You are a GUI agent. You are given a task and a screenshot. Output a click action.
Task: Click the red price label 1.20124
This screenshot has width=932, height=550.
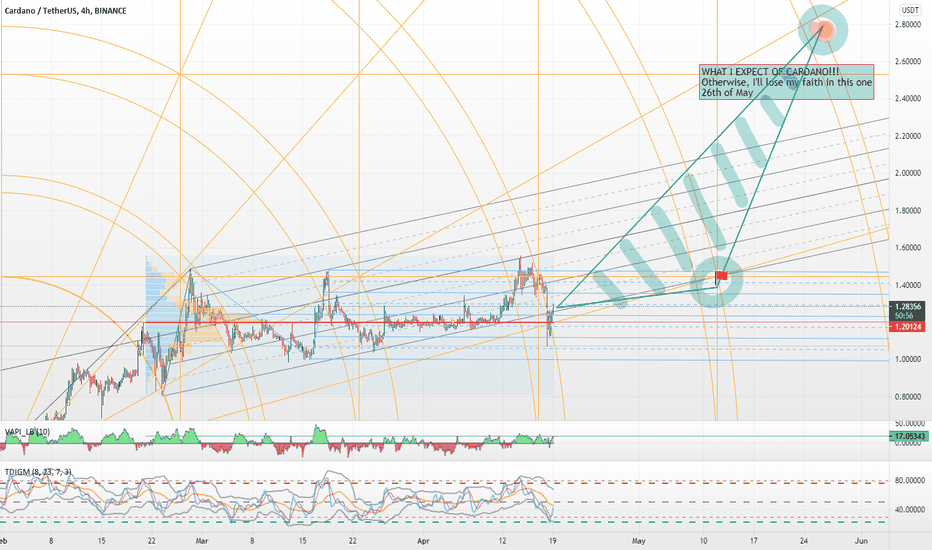(x=908, y=327)
